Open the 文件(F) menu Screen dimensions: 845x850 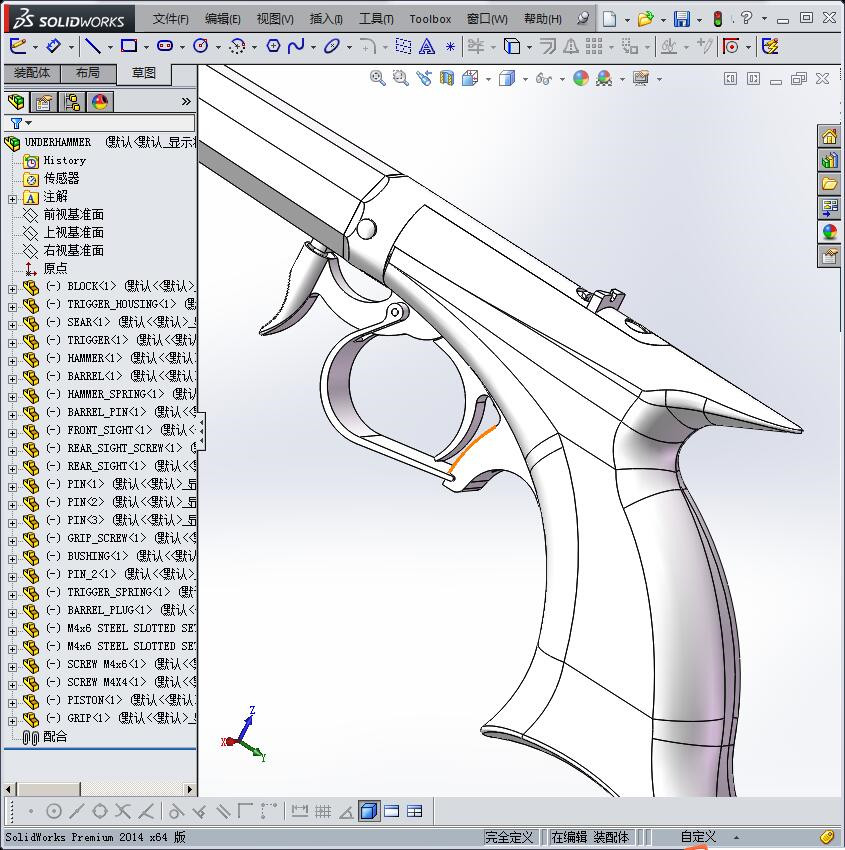[x=170, y=19]
